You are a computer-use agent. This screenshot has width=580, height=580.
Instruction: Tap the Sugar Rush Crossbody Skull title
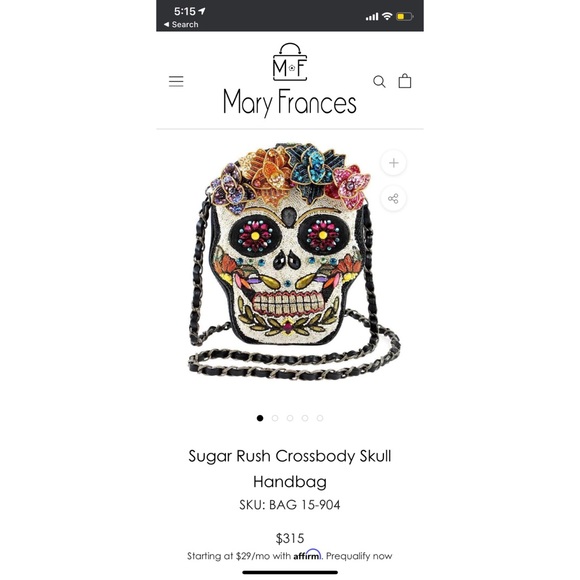tap(290, 469)
